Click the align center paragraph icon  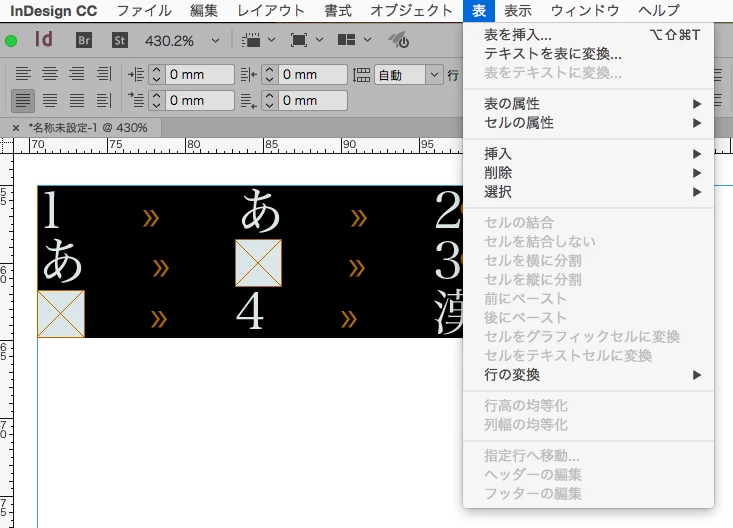click(x=50, y=74)
